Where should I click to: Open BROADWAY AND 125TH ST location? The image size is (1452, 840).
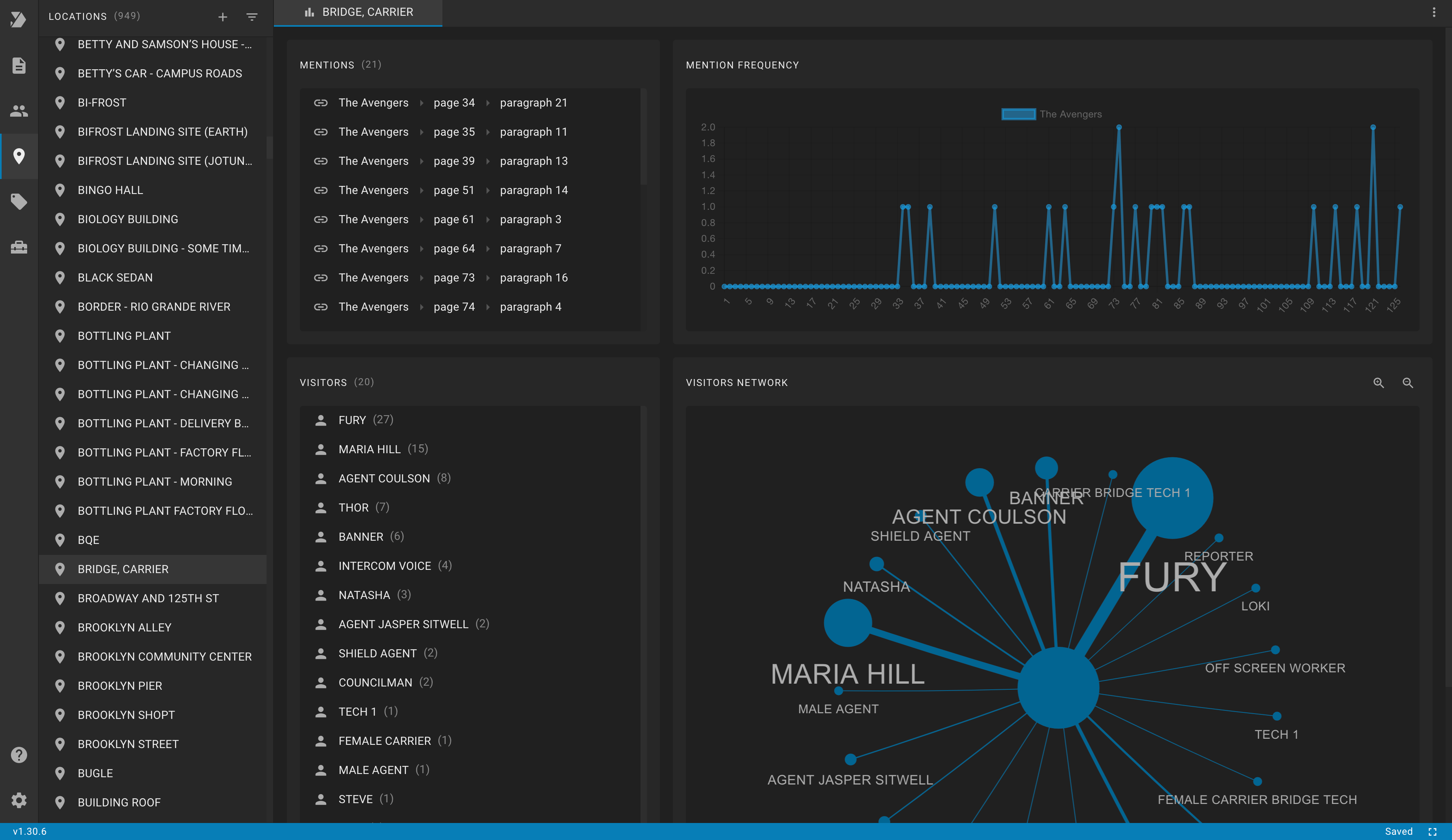point(153,598)
